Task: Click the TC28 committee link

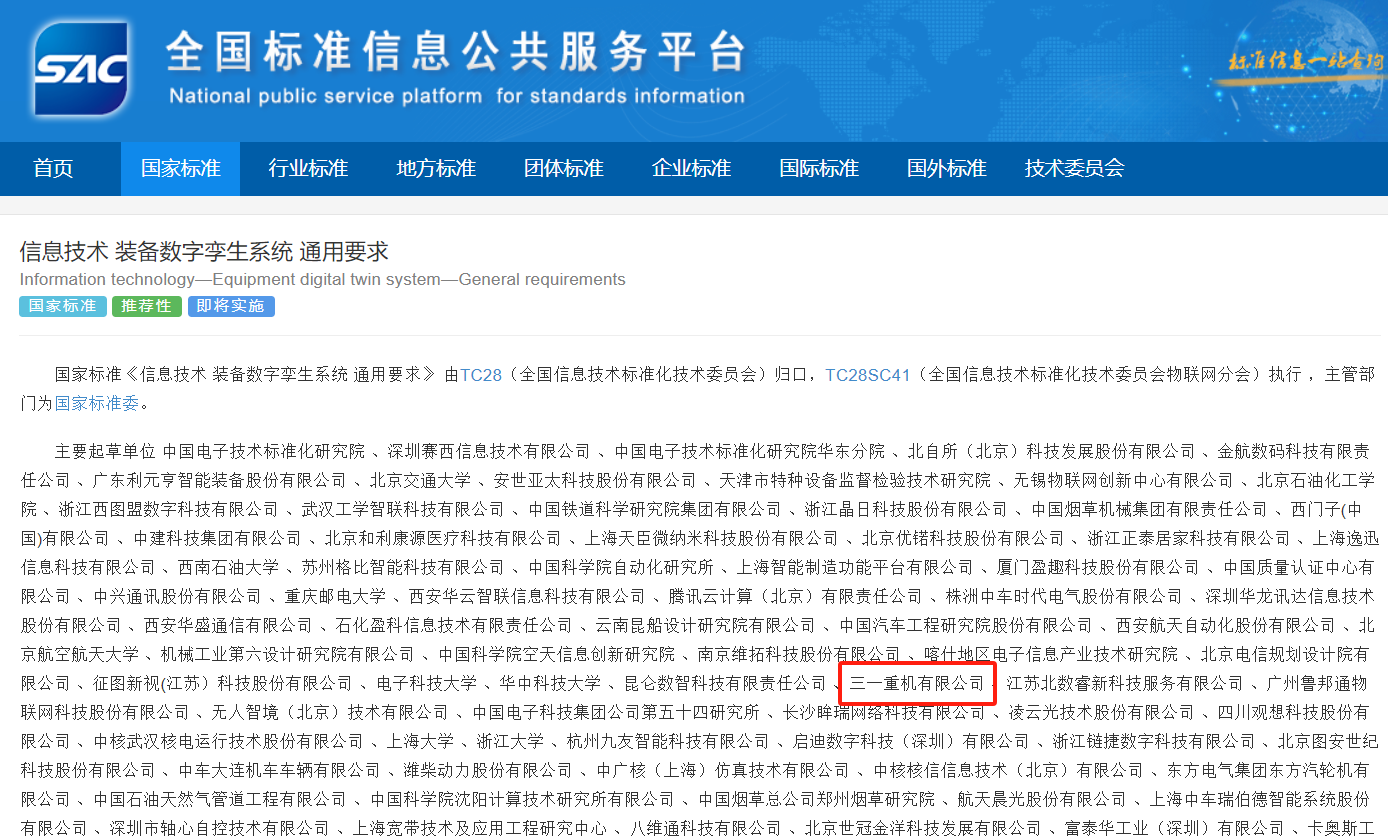Action: point(480,375)
